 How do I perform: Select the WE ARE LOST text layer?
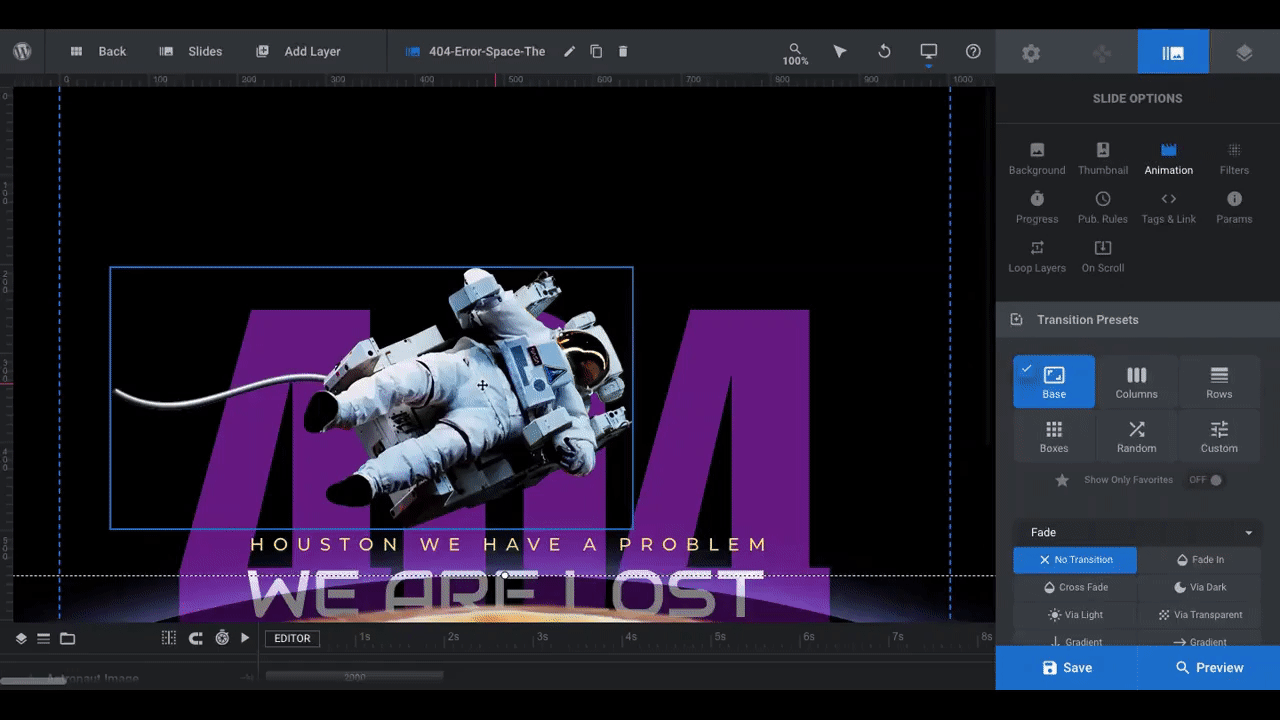505,594
